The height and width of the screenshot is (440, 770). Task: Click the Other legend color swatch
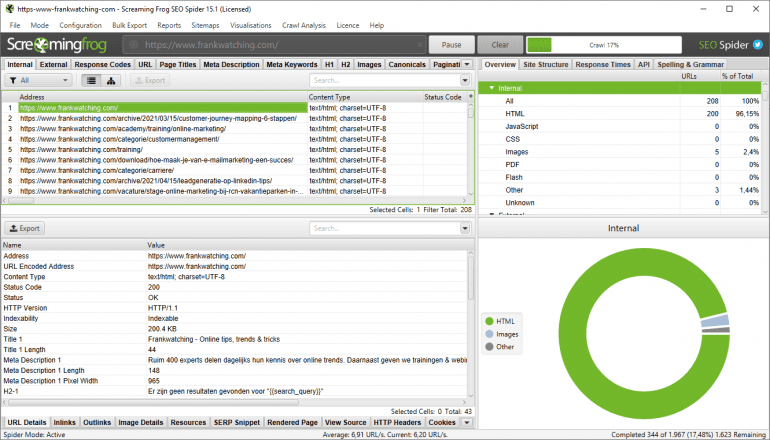pyautogui.click(x=489, y=347)
